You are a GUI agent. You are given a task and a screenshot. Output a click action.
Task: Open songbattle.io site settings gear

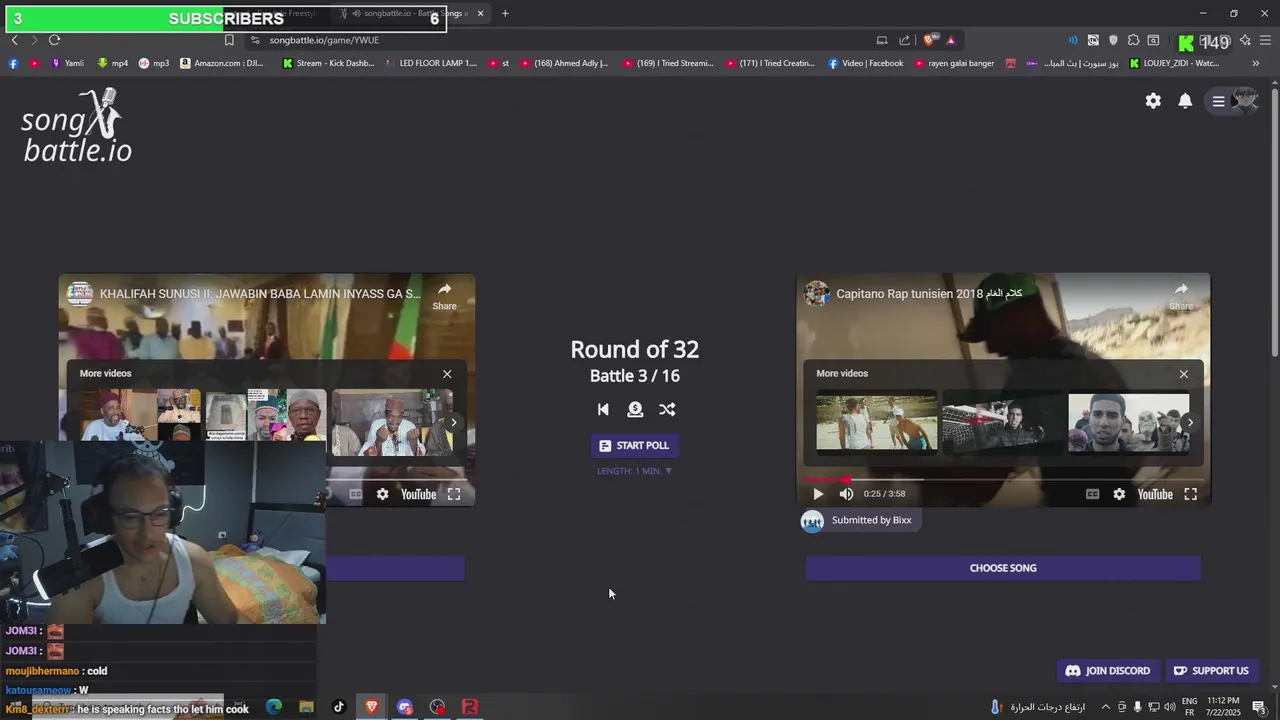point(1153,101)
